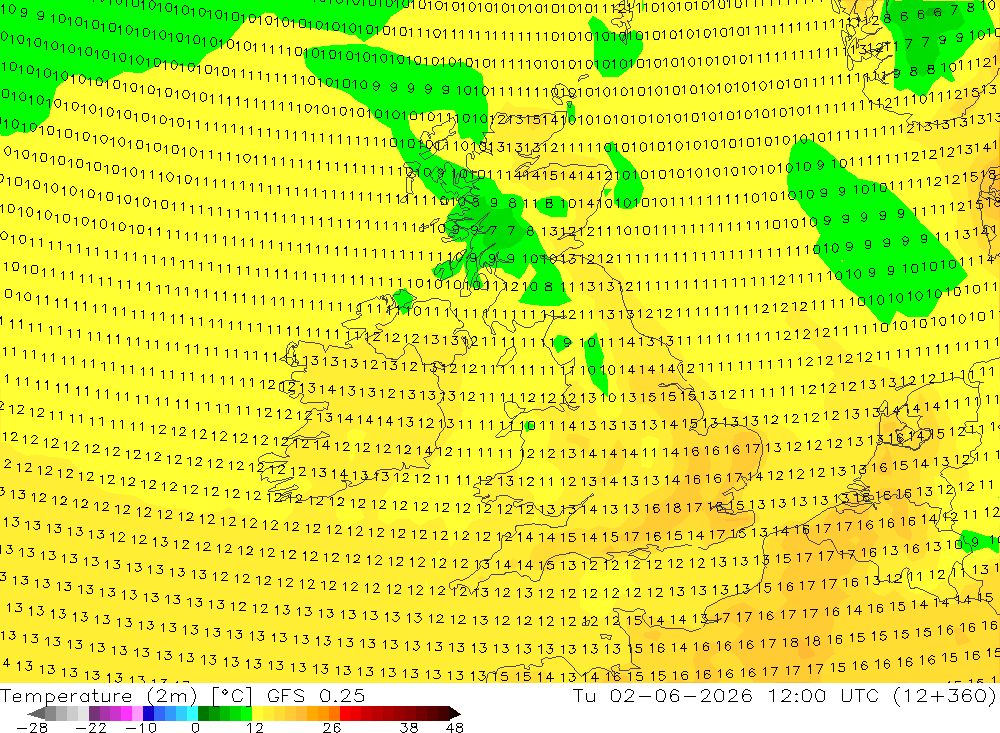Image resolution: width=1000 pixels, height=733 pixels.
Task: Click the cyan swatch just left of legend zero
Action: pyautogui.click(x=192, y=713)
